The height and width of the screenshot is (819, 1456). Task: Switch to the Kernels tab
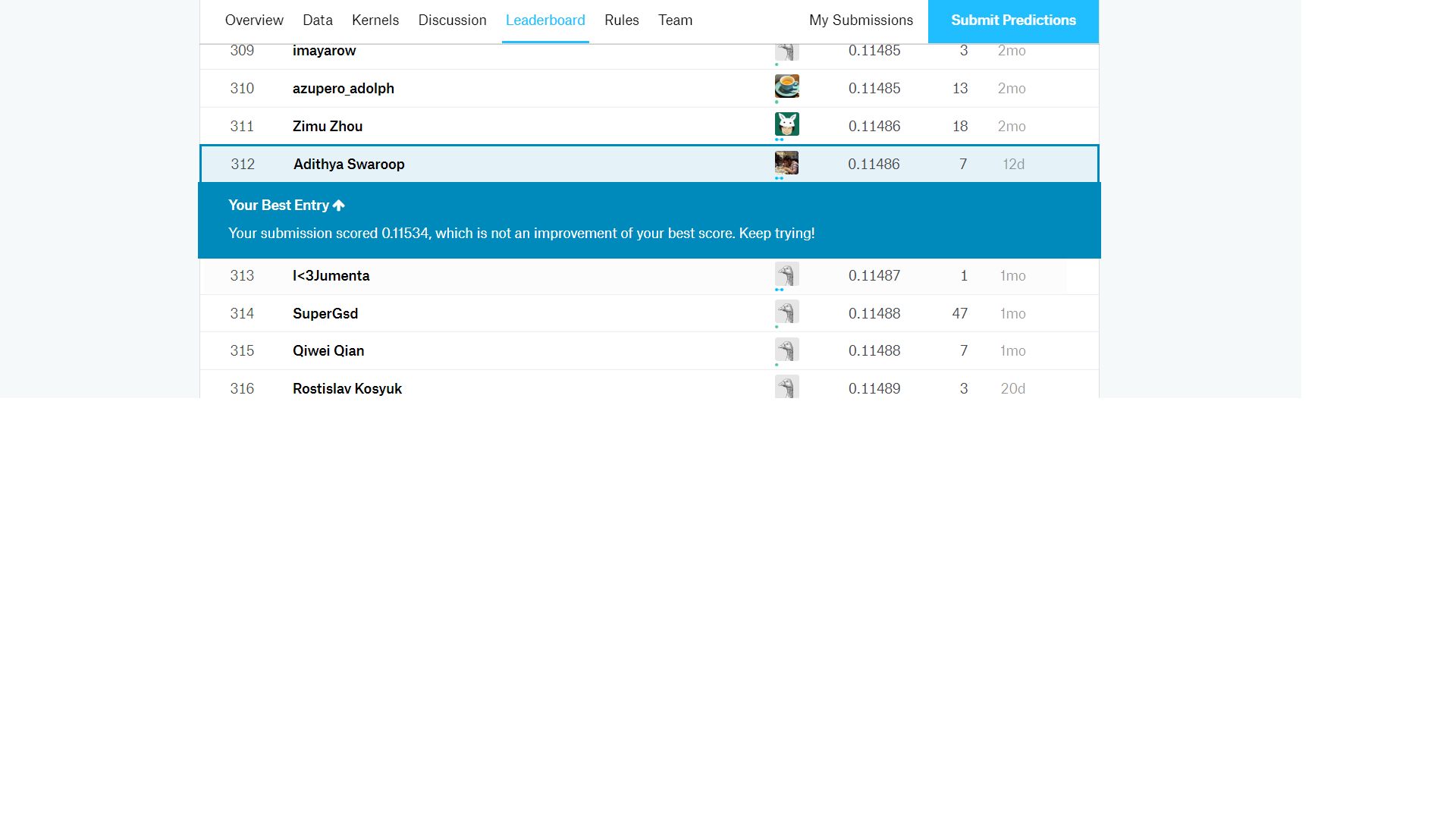[x=375, y=20]
